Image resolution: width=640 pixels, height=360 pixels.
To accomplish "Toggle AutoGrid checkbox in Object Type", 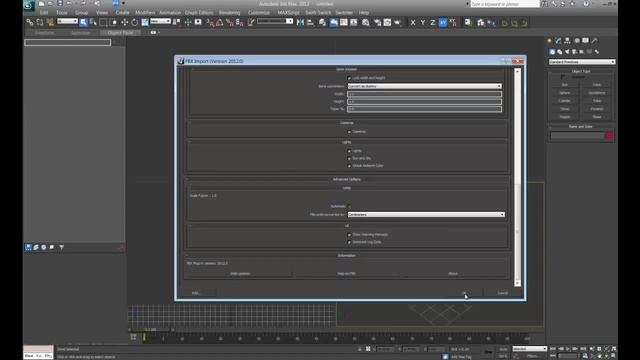I will coord(563,77).
